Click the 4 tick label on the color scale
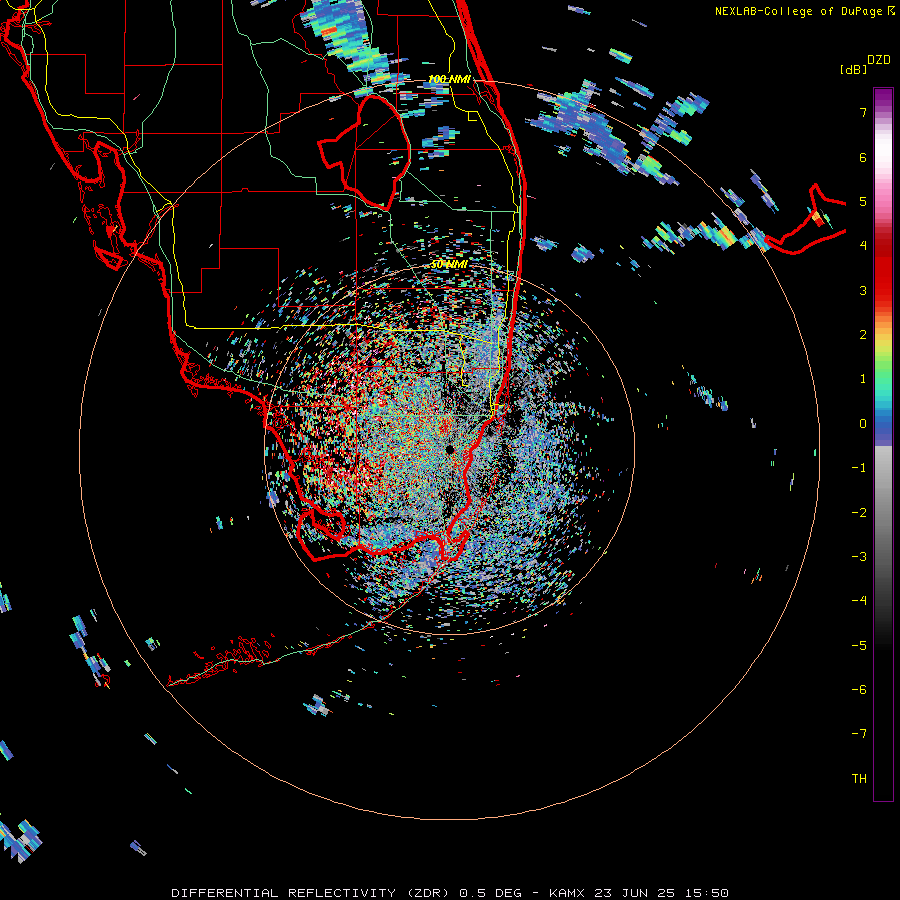The width and height of the screenshot is (900, 900). pyautogui.click(x=863, y=246)
